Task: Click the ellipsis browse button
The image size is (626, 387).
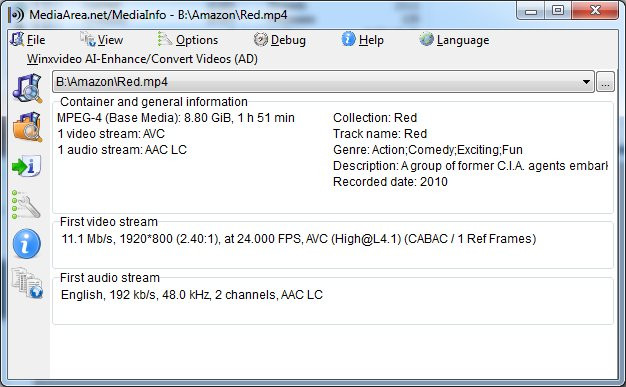Action: [x=605, y=82]
